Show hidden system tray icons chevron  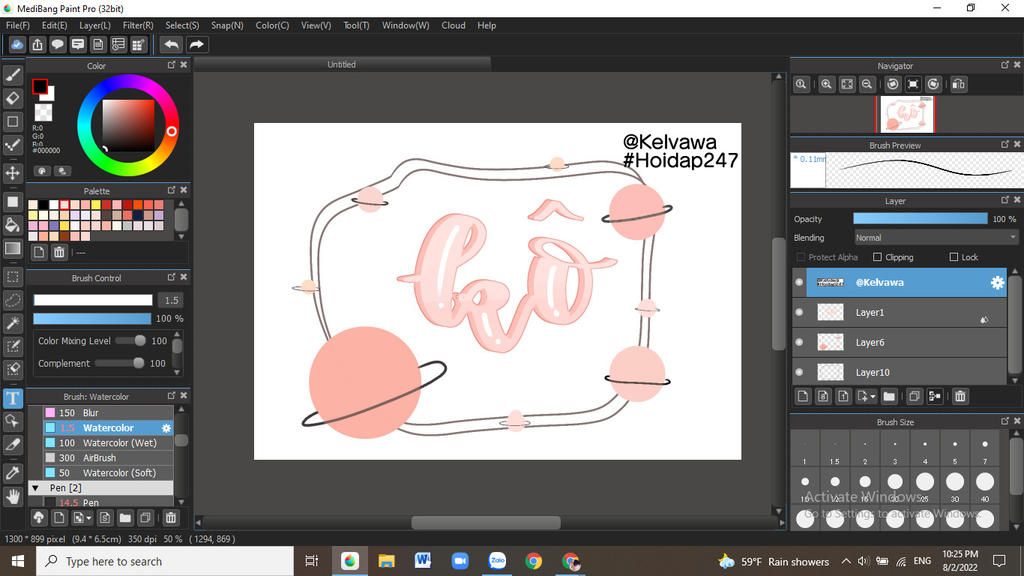pyautogui.click(x=846, y=561)
